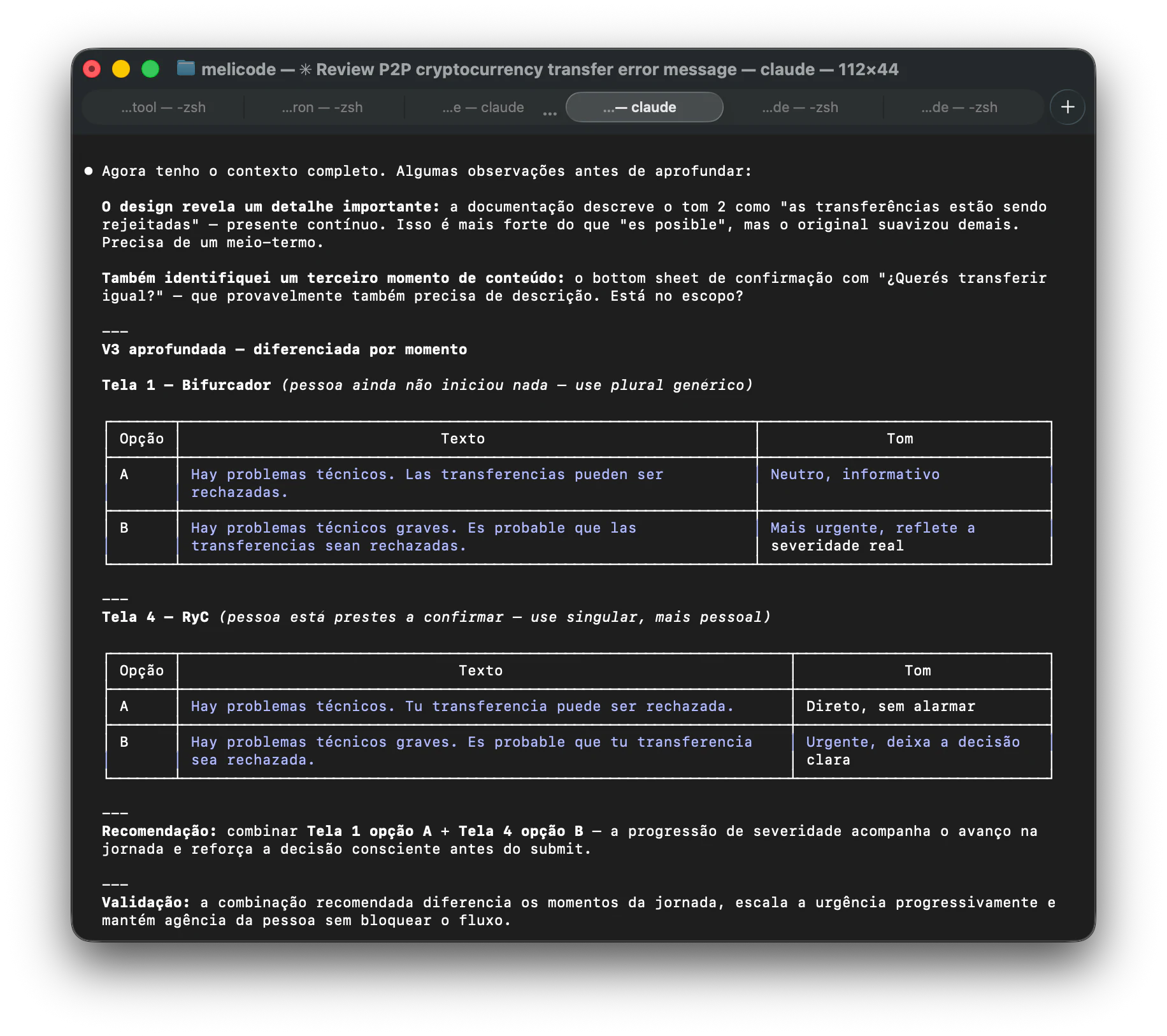Maximize window using the green button
Screen dimensions: 1167x1036
[150, 69]
